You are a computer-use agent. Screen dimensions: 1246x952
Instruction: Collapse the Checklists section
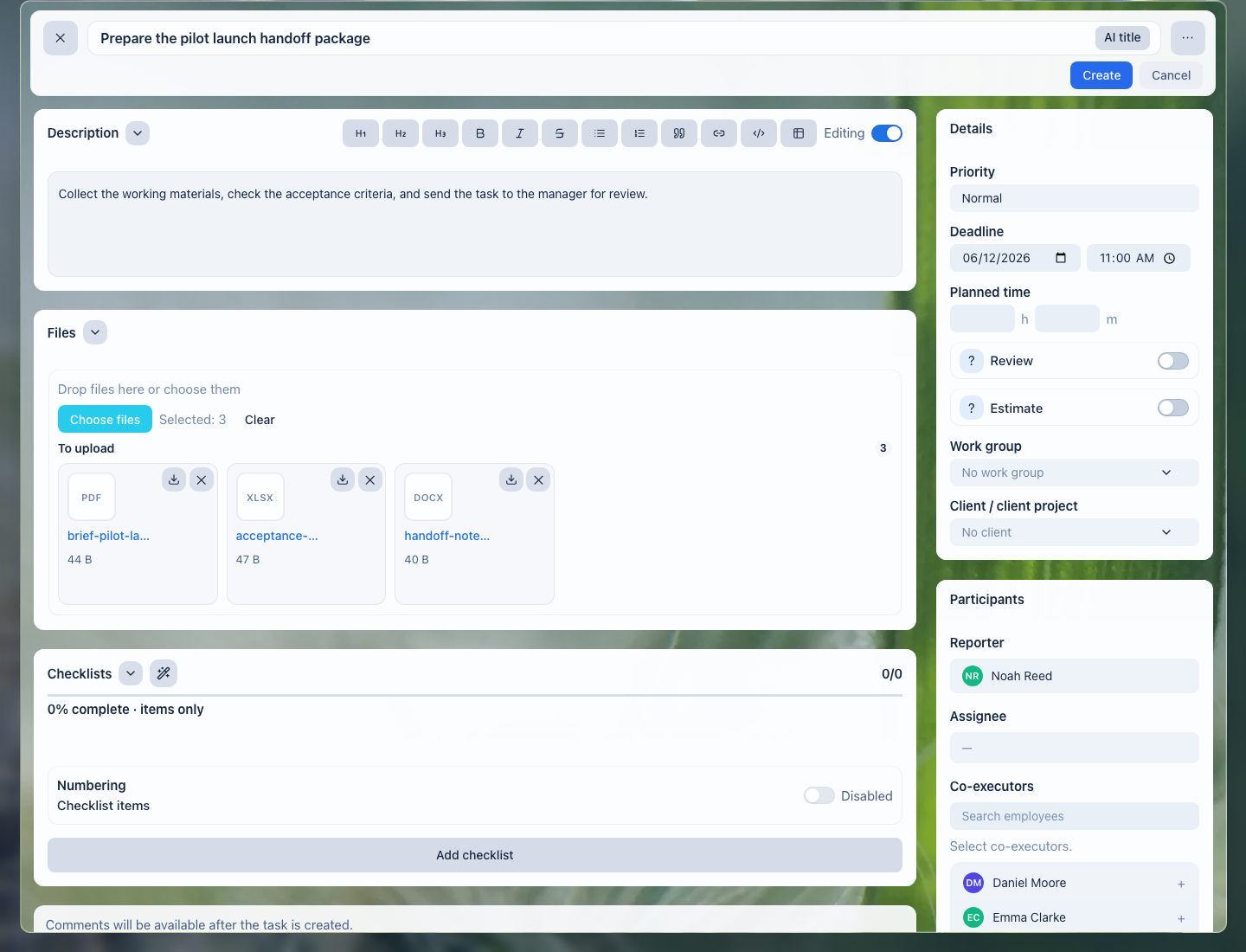[x=131, y=673]
